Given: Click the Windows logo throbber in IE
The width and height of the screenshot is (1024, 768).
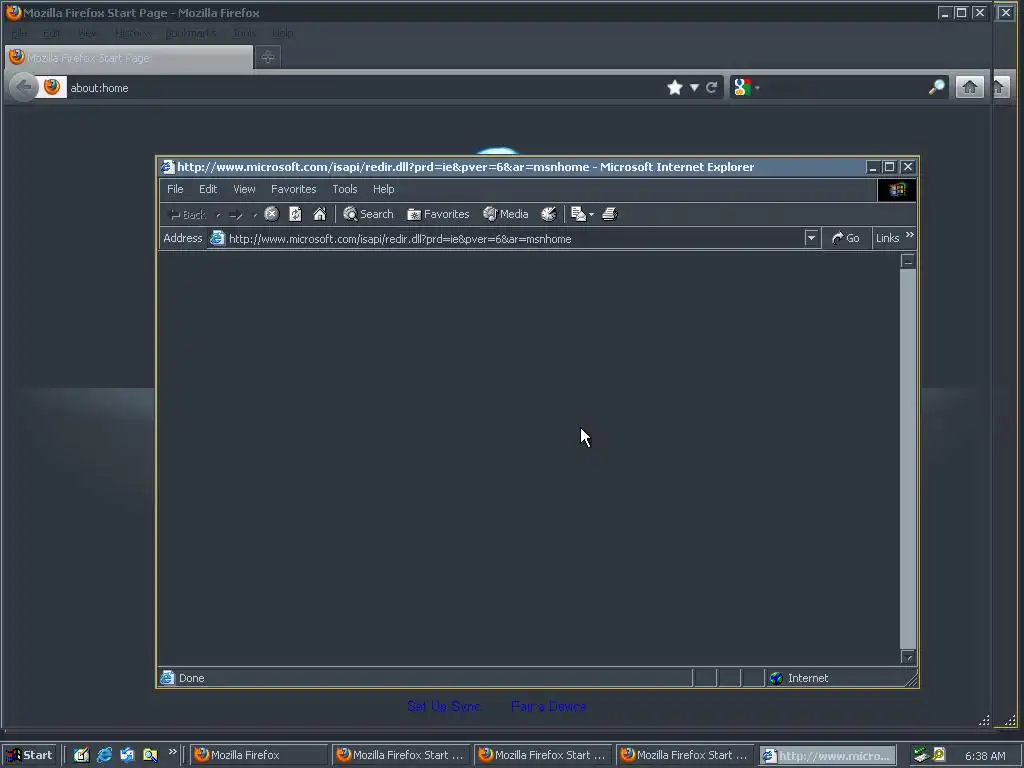Looking at the screenshot, I should click(x=897, y=190).
